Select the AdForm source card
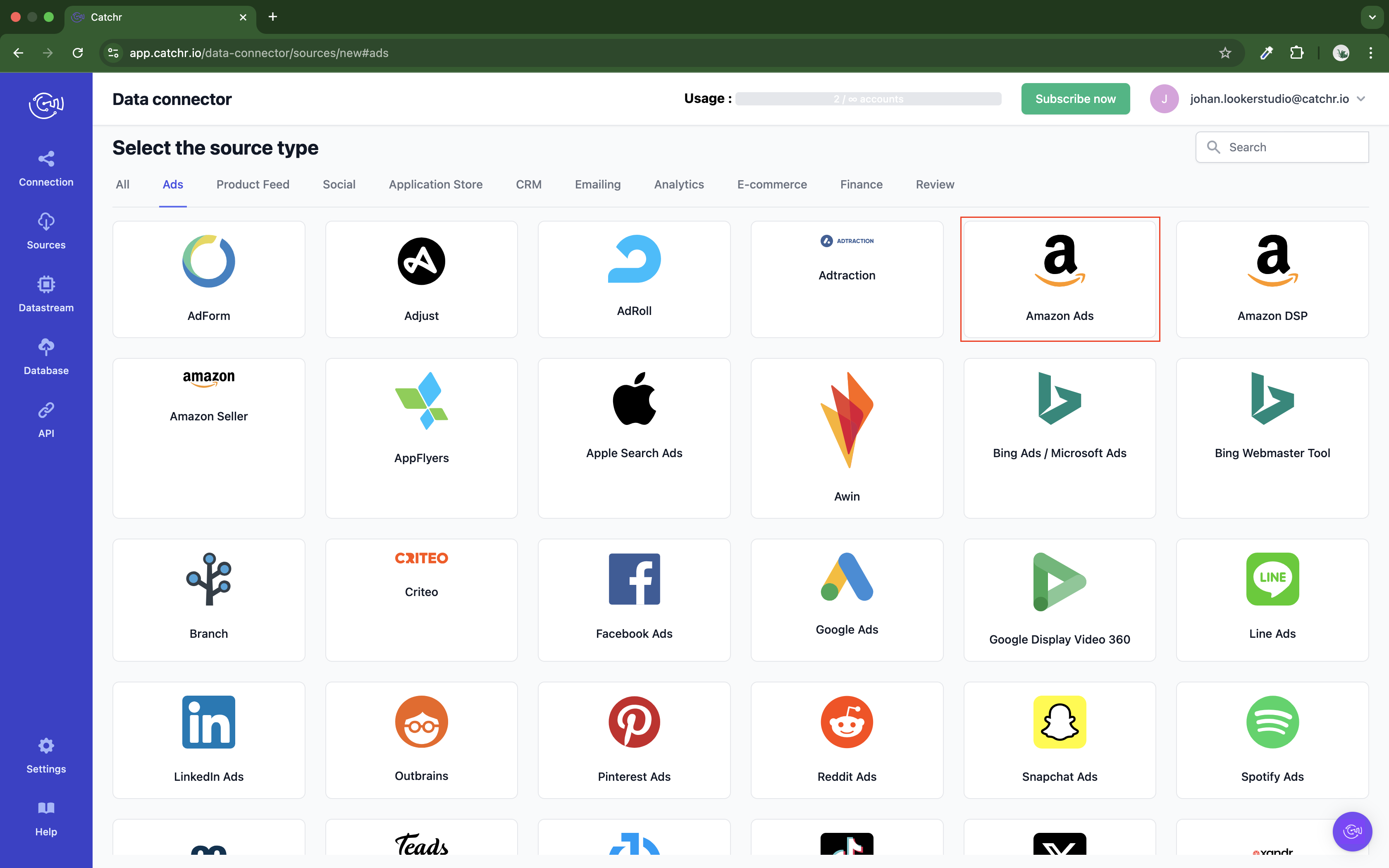The image size is (1389, 868). tap(208, 279)
